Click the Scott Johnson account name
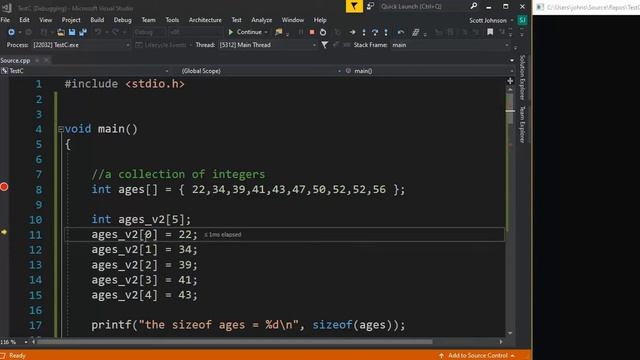The width and height of the screenshot is (640, 360). [x=488, y=20]
